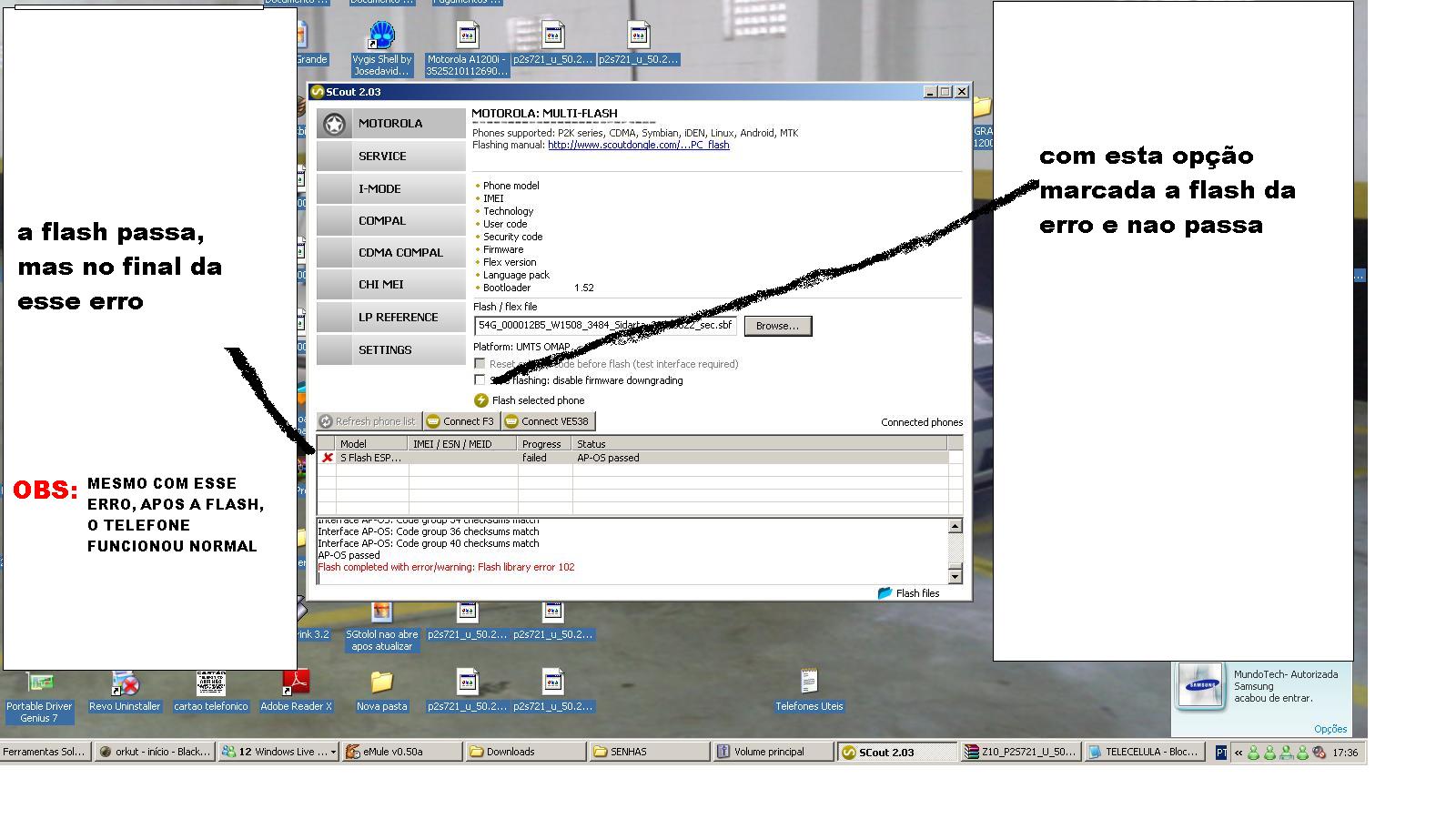Click the red X failed icon in phone row
This screenshot has height=819, width=1456.
[327, 458]
